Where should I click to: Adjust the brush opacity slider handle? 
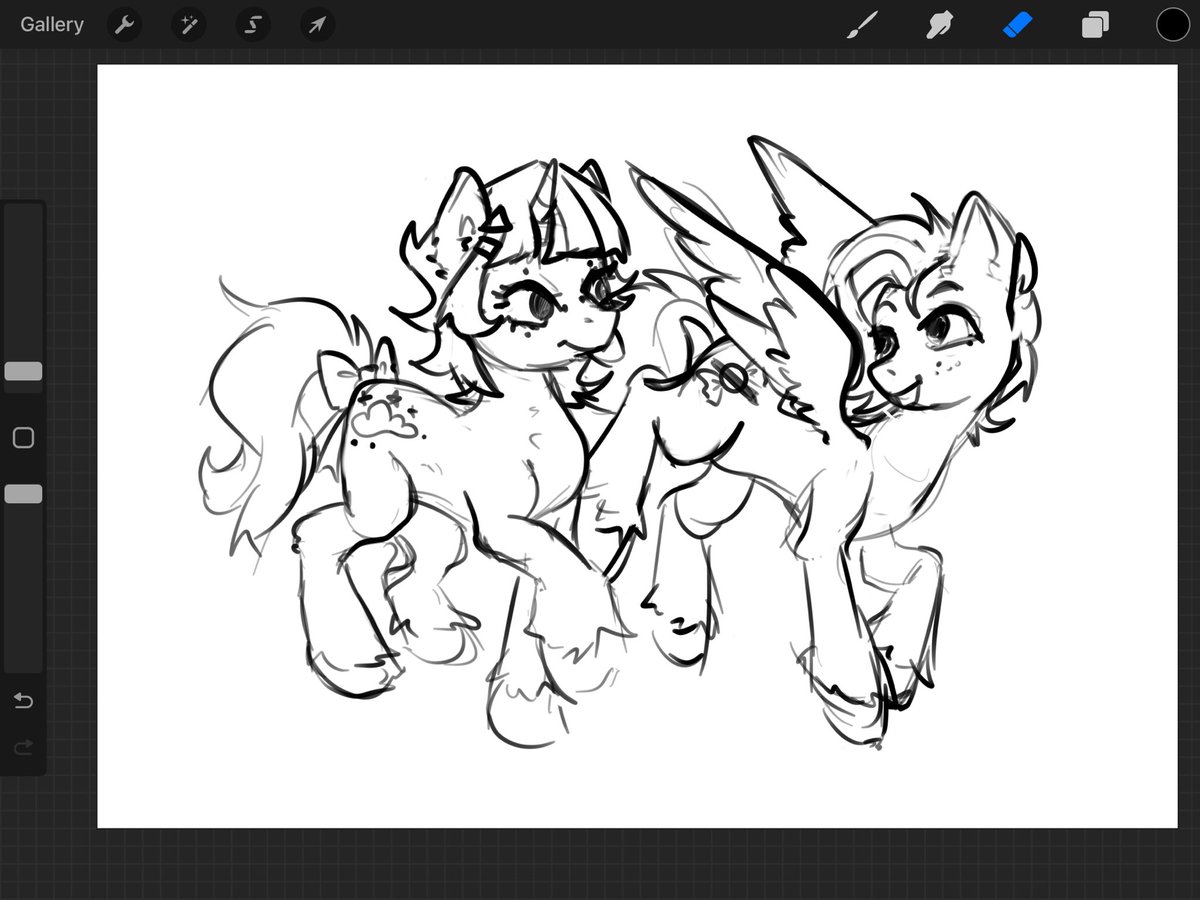23,494
